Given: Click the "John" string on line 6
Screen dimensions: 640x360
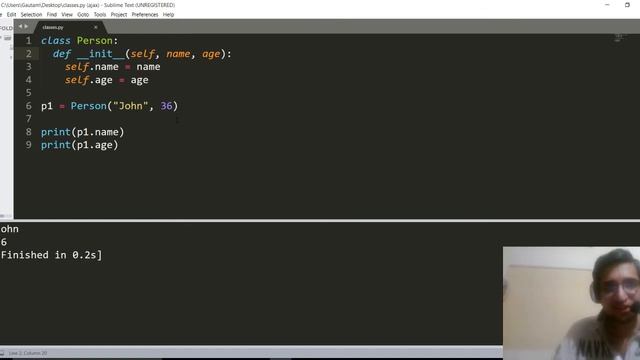Looking at the screenshot, I should click(x=131, y=106).
